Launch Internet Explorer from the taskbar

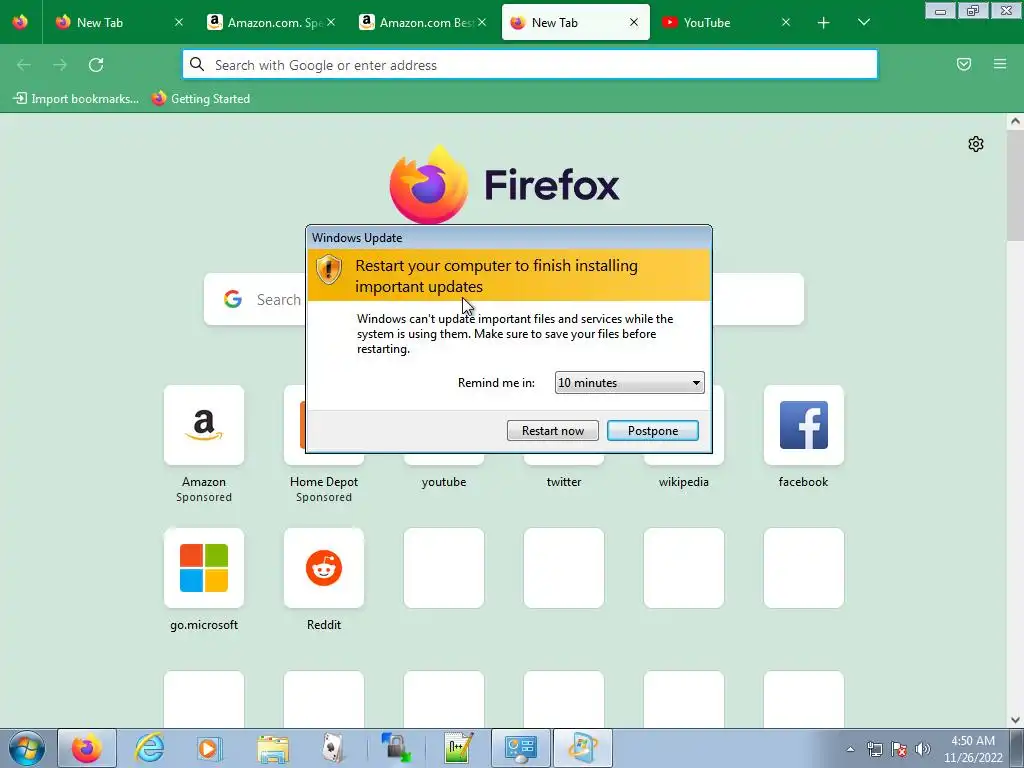tap(149, 748)
